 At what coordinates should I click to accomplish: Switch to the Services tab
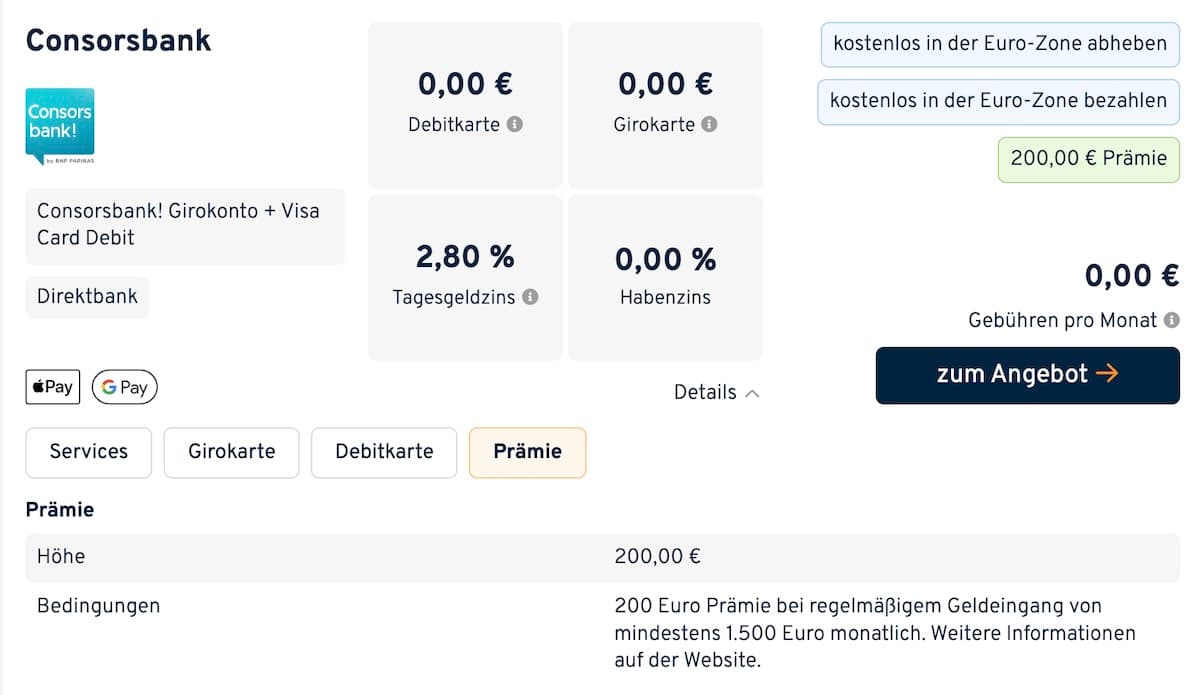point(88,452)
